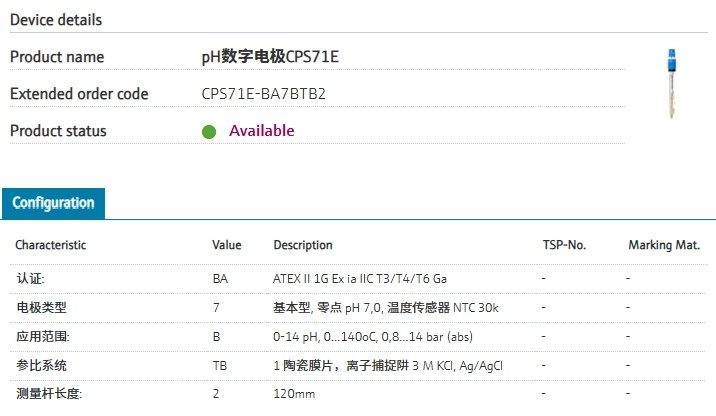Click the Description column header

tap(303, 245)
